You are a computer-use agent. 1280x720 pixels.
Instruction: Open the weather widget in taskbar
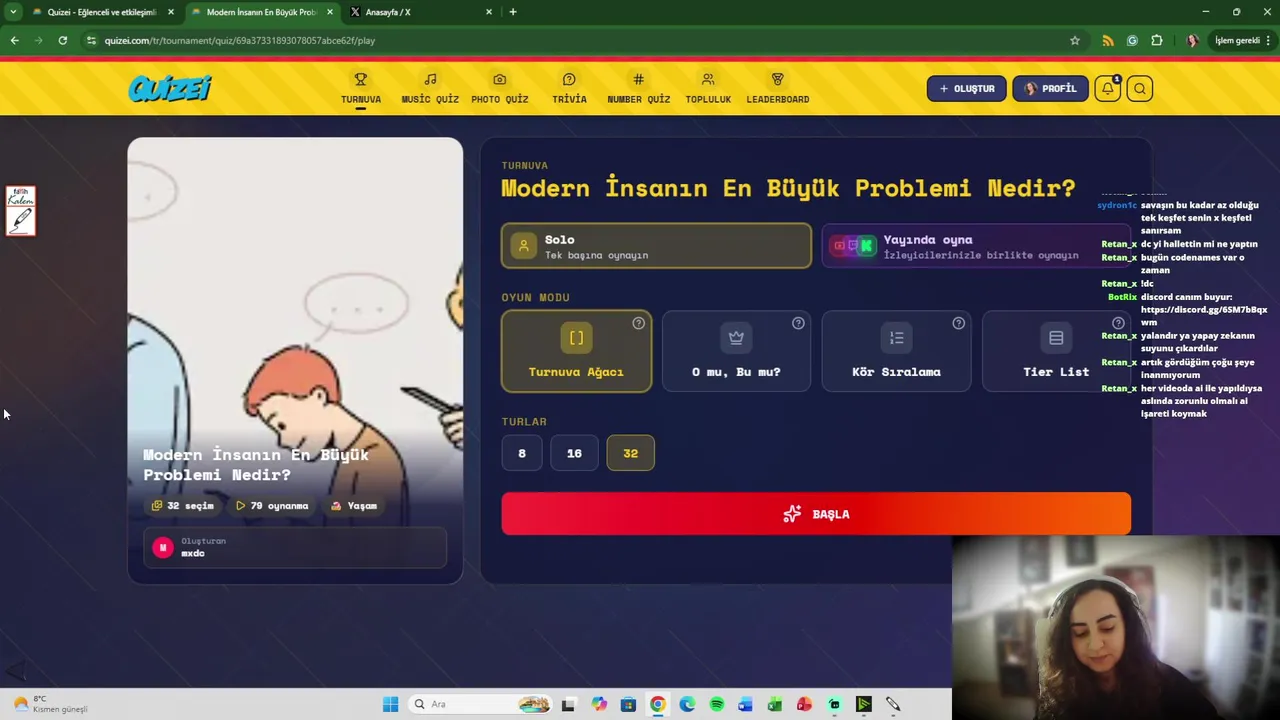[x=50, y=704]
